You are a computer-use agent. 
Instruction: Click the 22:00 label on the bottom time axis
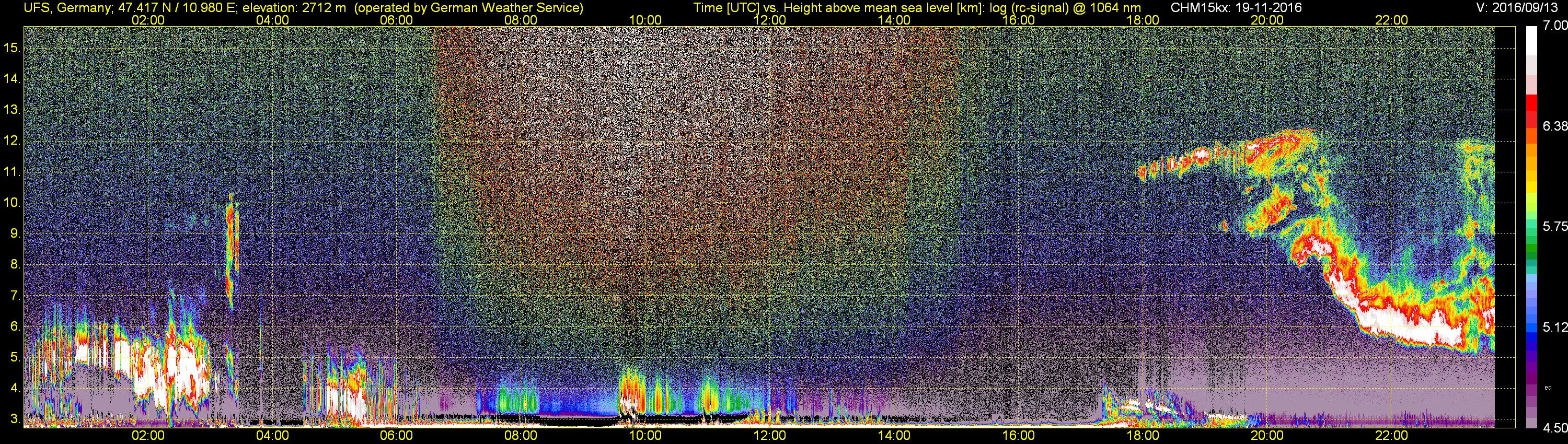(x=1391, y=436)
